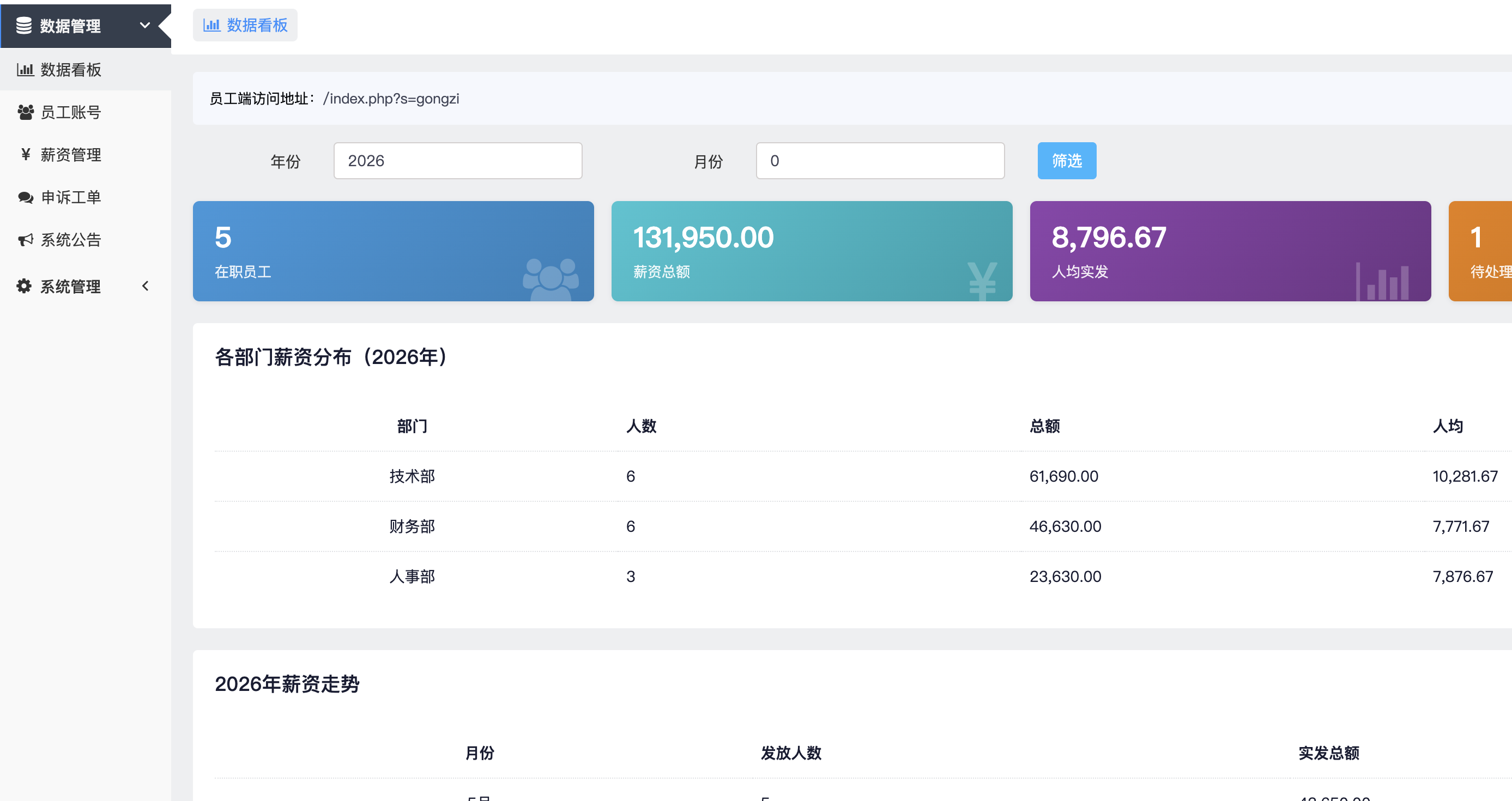The image size is (1512, 801).
Task: Open the 在职员工 blue stat card
Action: pyautogui.click(x=393, y=251)
